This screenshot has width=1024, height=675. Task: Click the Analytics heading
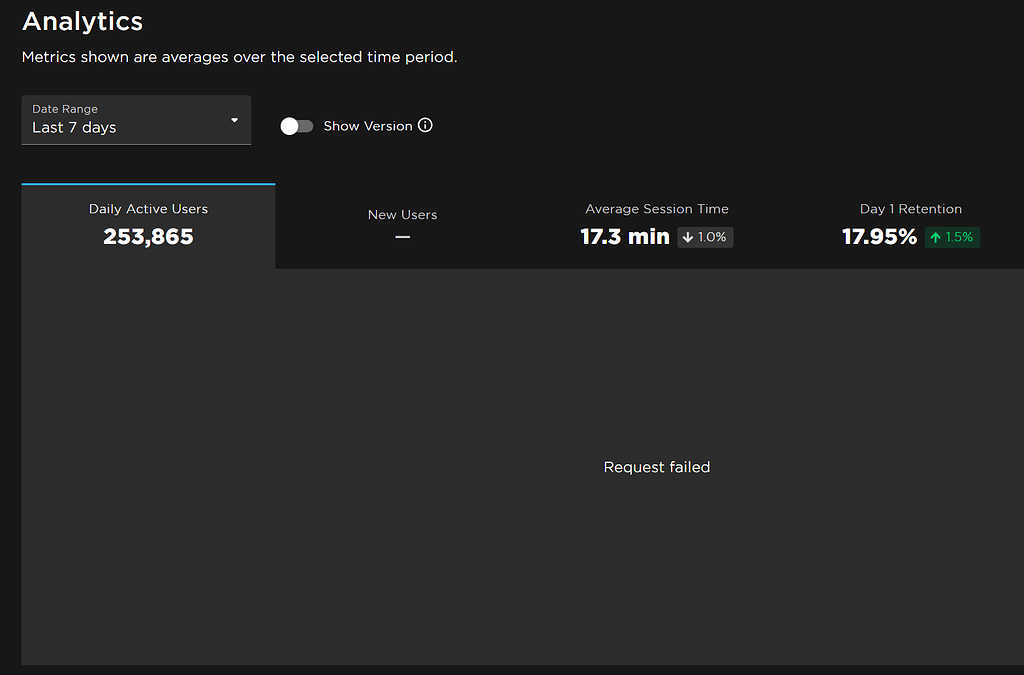[82, 22]
